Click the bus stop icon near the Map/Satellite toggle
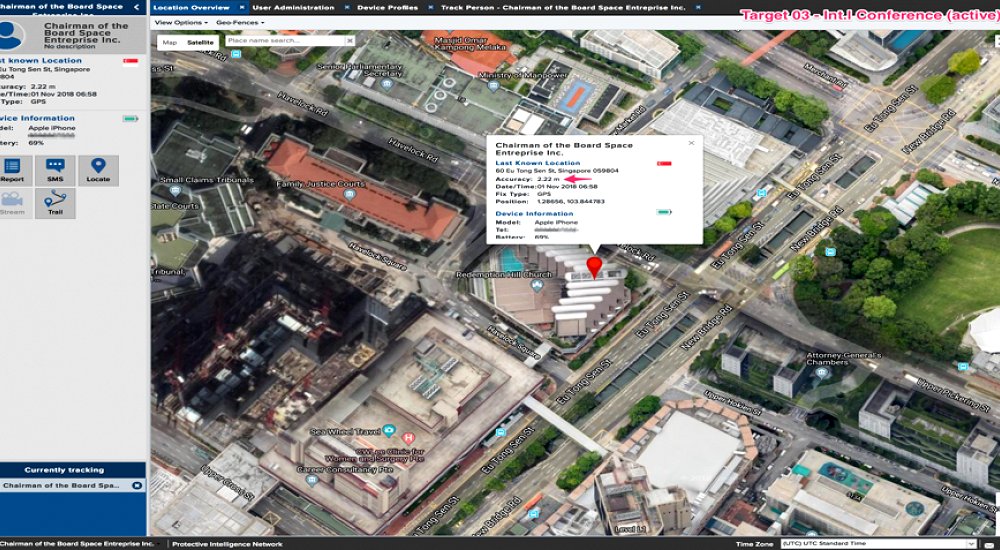This screenshot has height=550, width=1000. pyautogui.click(x=236, y=54)
